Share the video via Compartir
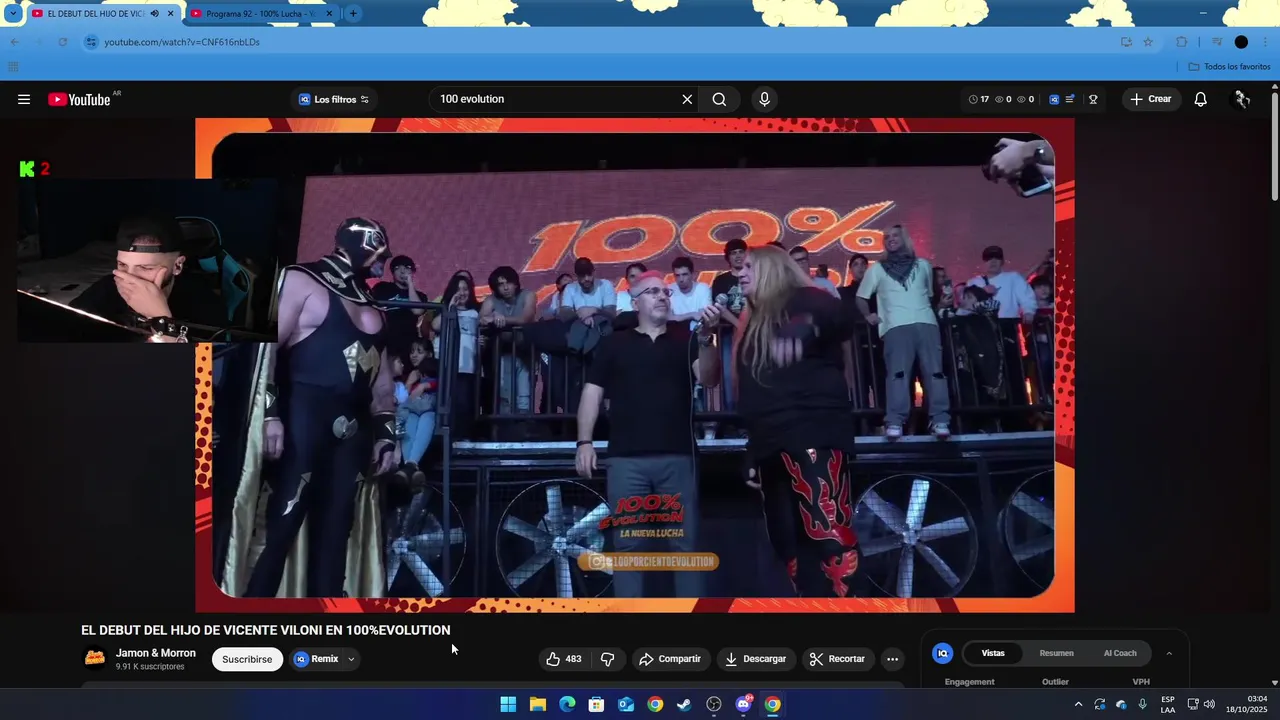 coord(670,659)
